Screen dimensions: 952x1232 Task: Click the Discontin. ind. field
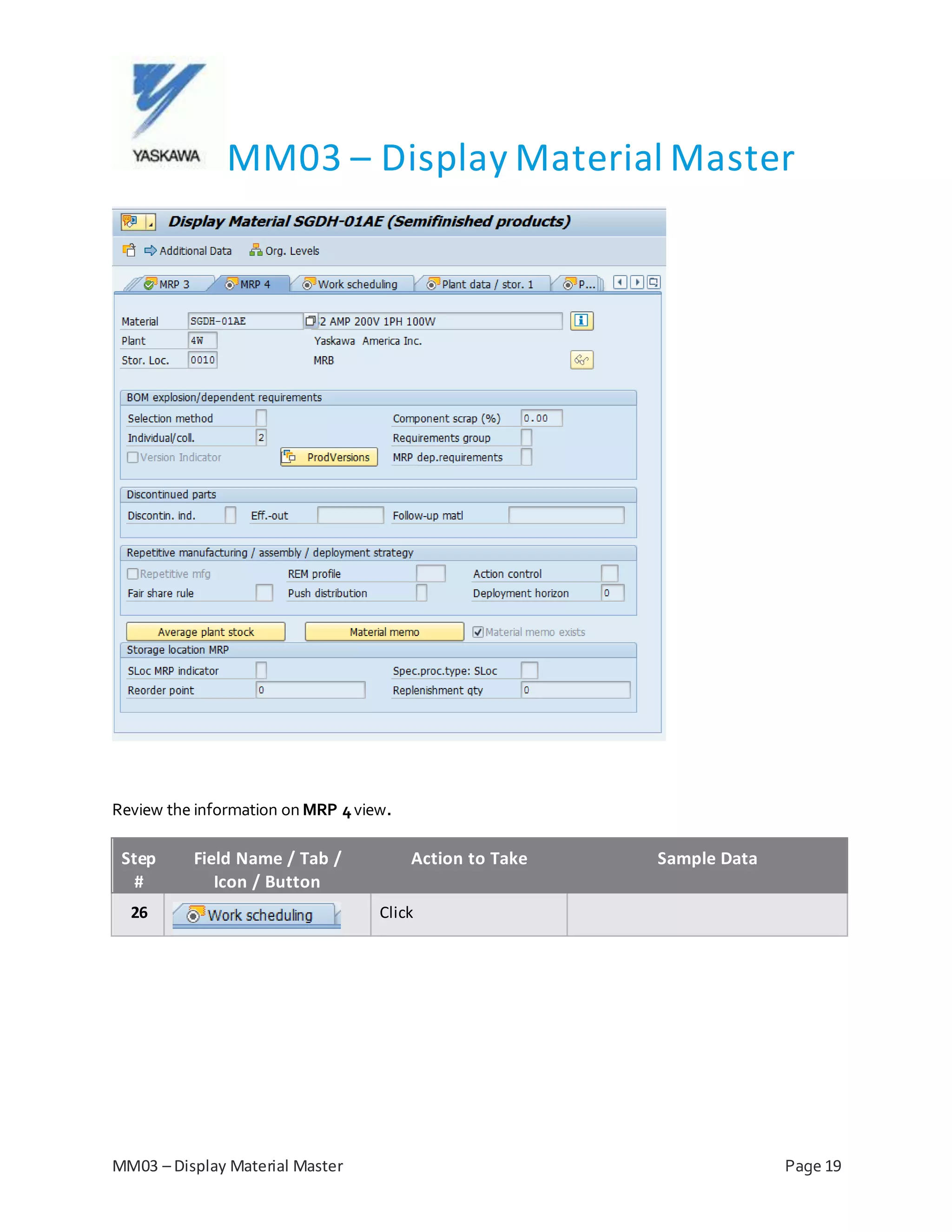[230, 515]
